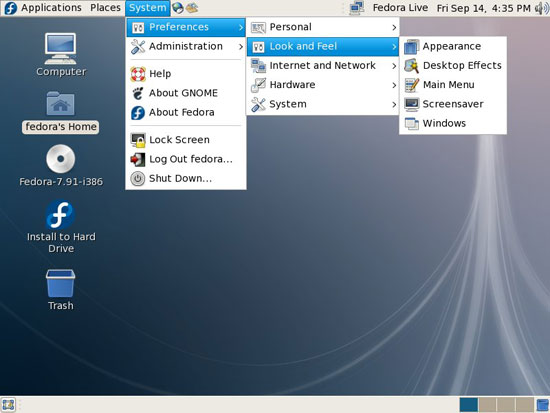The height and width of the screenshot is (413, 550).
Task: Click the Fedora Live user label
Action: click(400, 8)
